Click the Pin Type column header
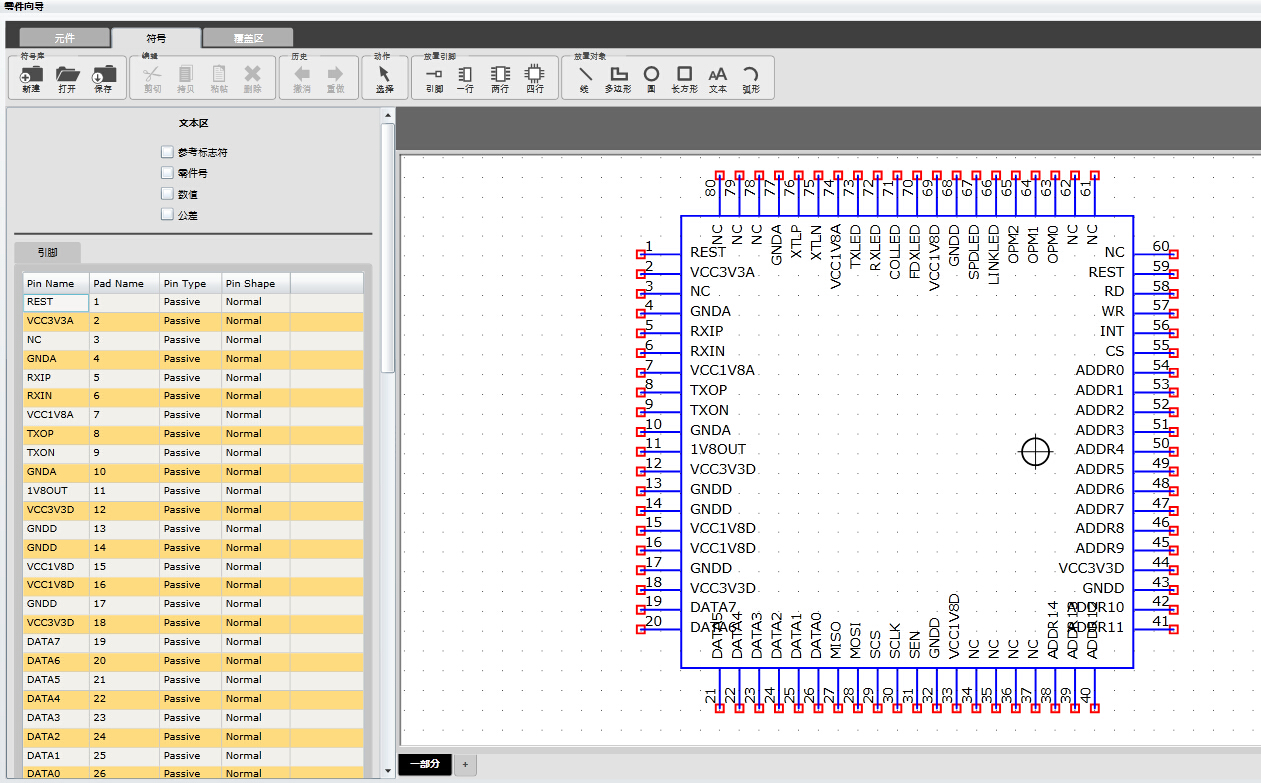This screenshot has height=783, width=1261. [190, 283]
